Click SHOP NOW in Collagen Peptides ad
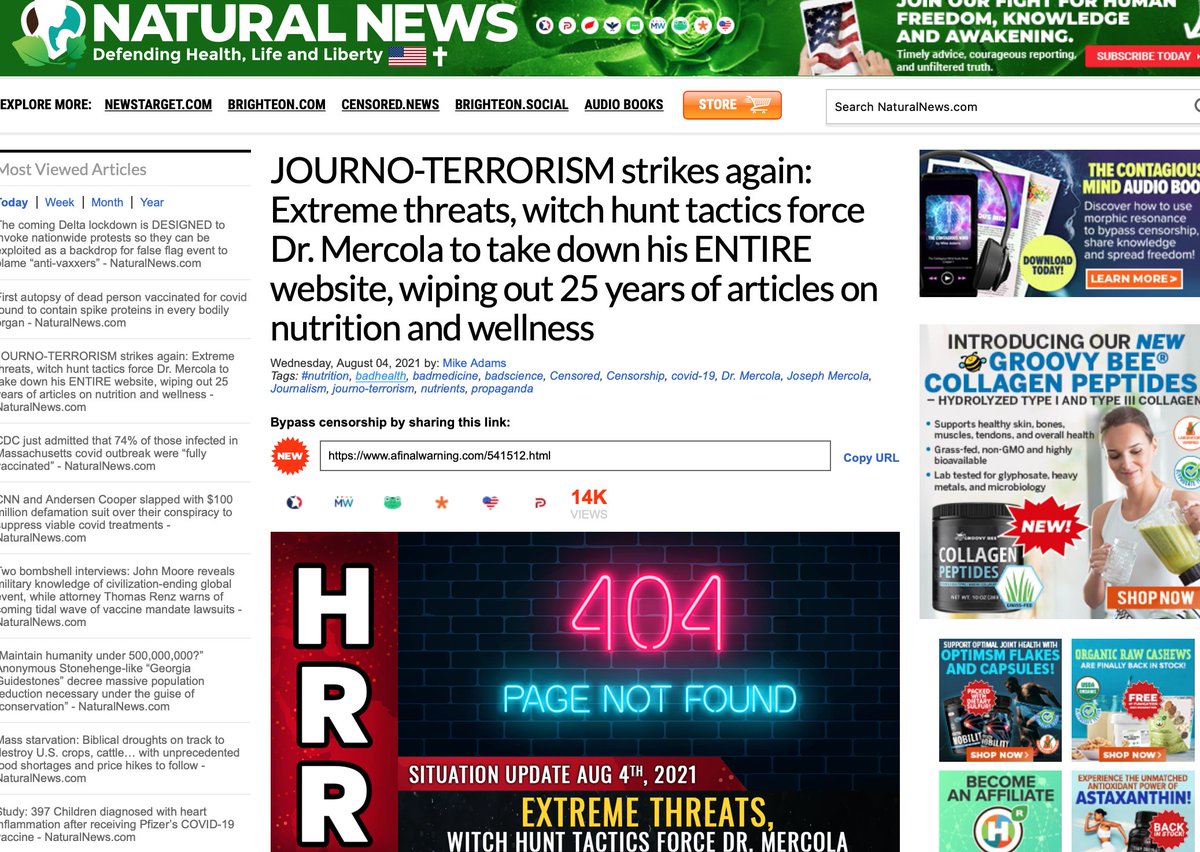 [1155, 598]
